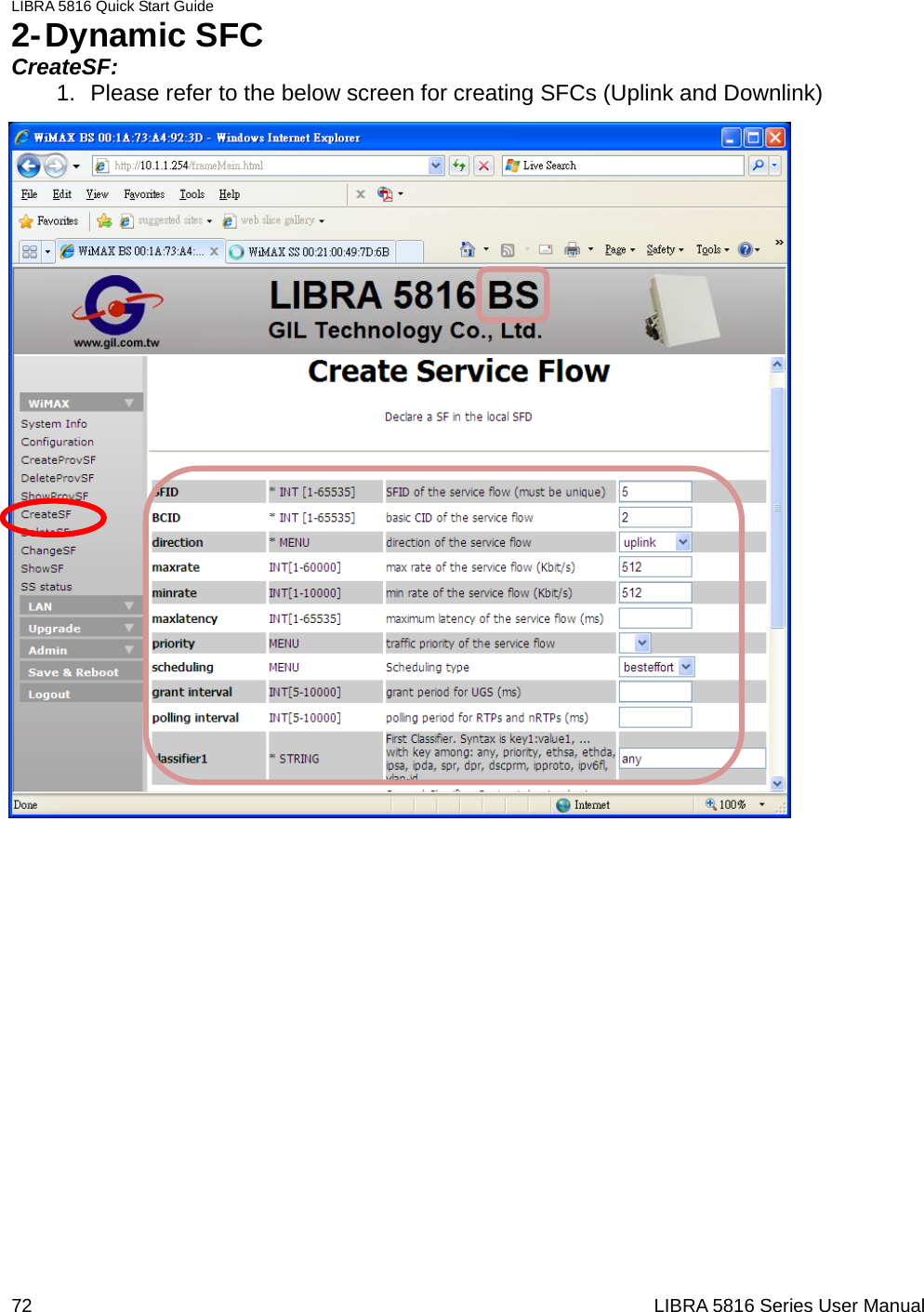This screenshot has height=1312, width=924.
Task: Open the Quick Tabs grid icon
Action: 30,251
